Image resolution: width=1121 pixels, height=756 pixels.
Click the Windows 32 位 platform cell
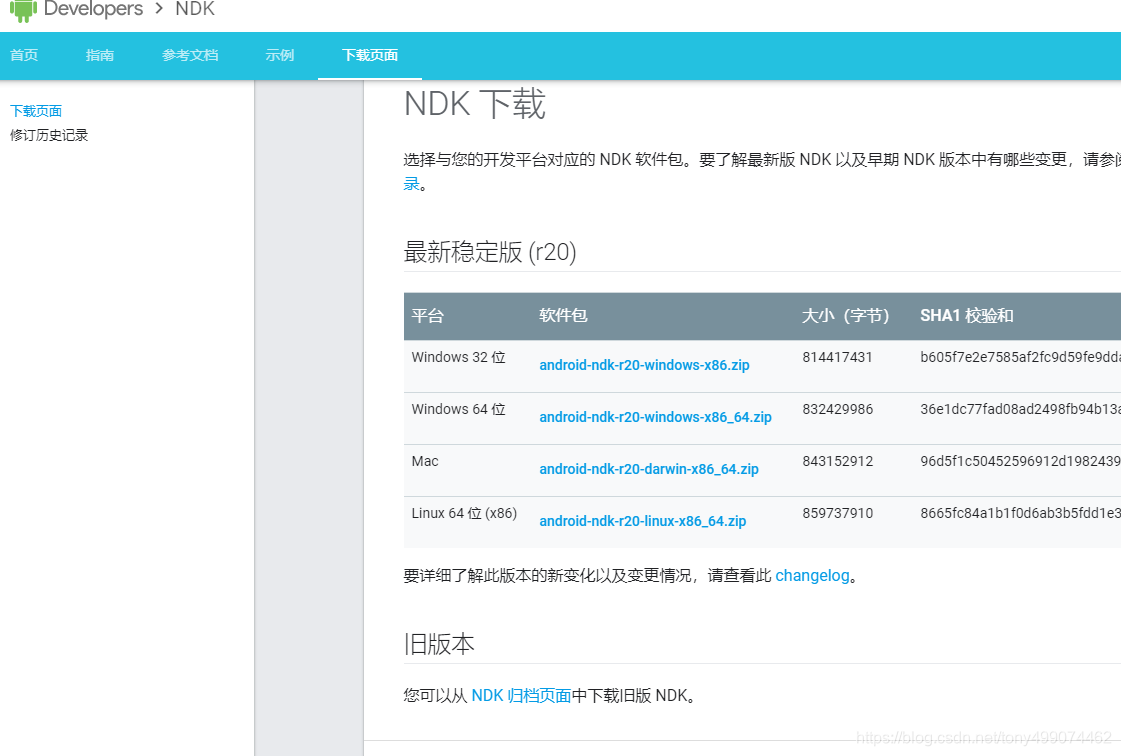point(458,357)
